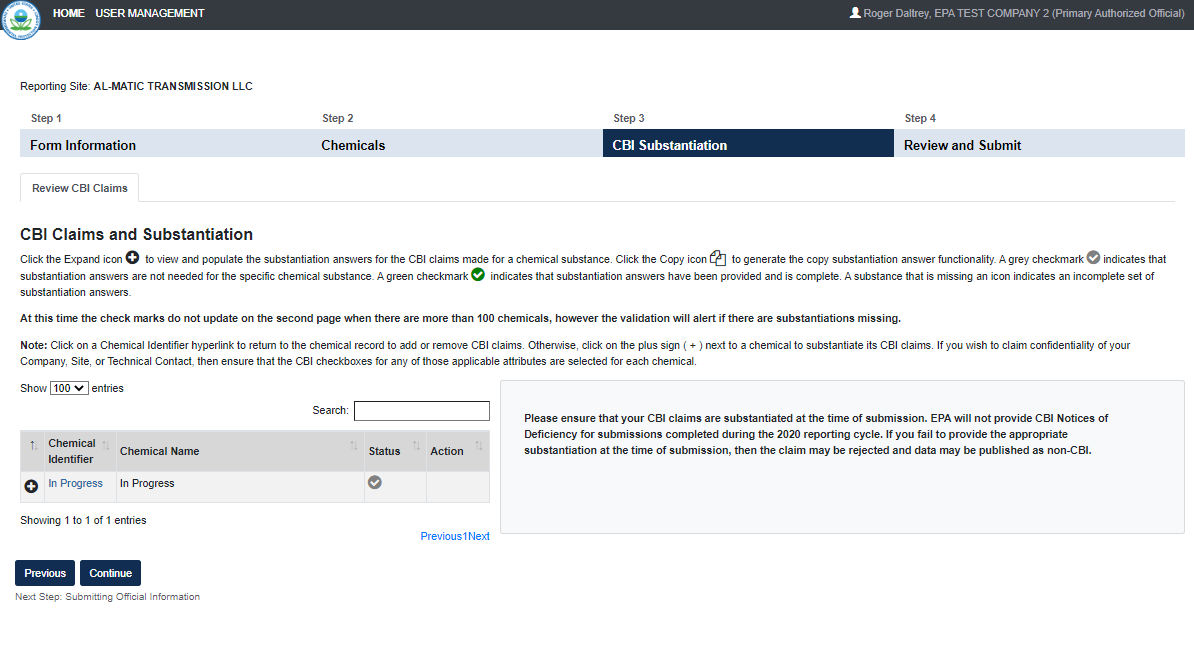Open USER MANAGEMENT menu item
Viewport: 1194px width, 664px height.
pos(150,13)
